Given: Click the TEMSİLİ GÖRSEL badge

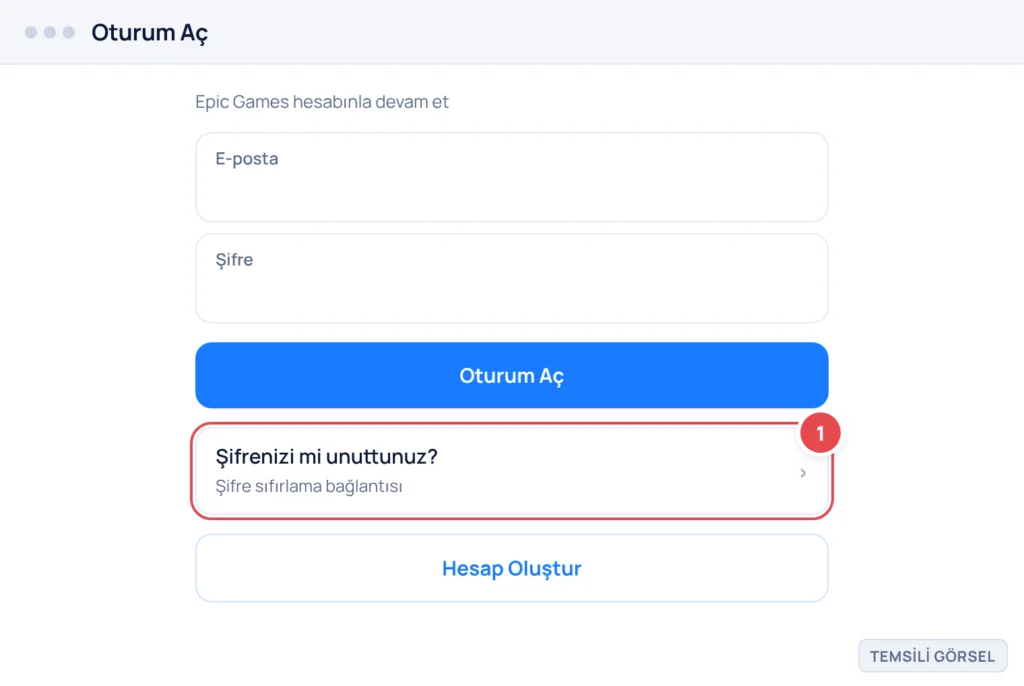Looking at the screenshot, I should 933,656.
